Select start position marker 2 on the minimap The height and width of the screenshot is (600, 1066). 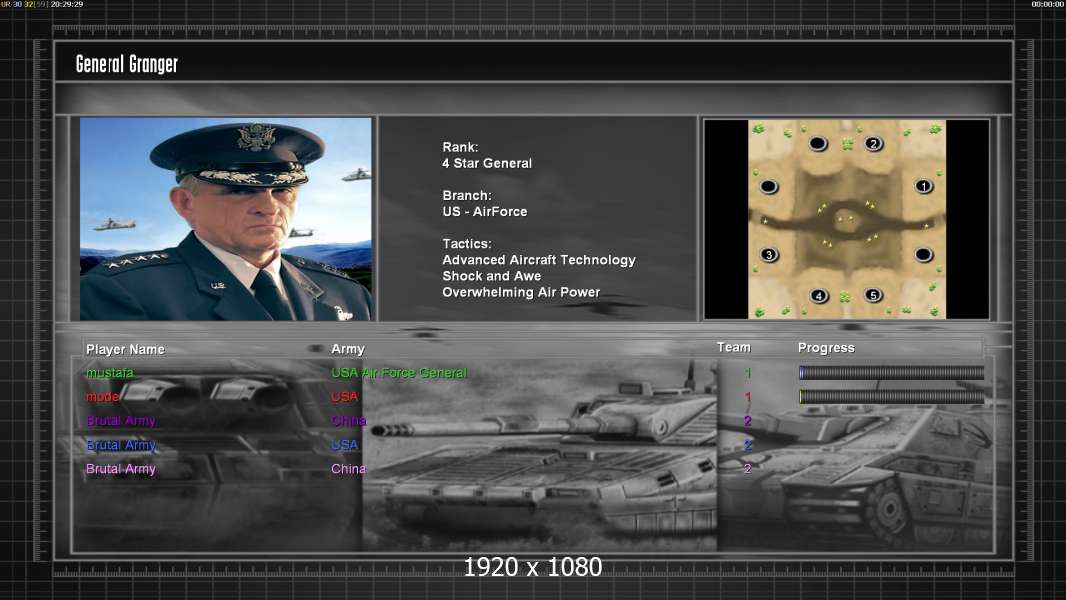(874, 144)
